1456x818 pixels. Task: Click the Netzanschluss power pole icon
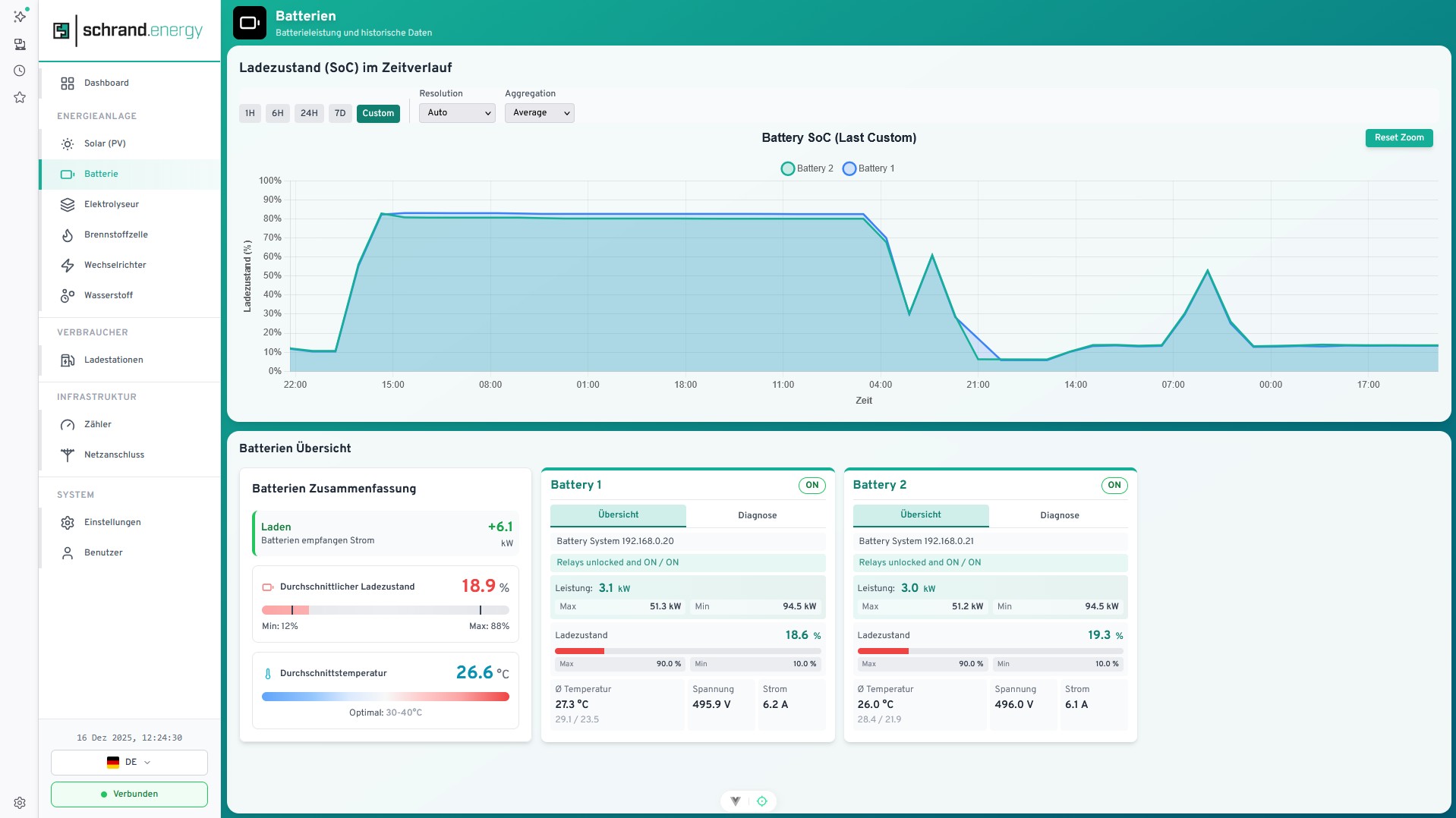click(68, 455)
